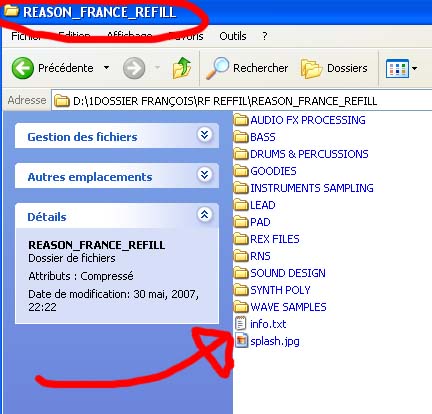432x414 pixels.
Task: Select the PAD folder icon
Action: [241, 222]
